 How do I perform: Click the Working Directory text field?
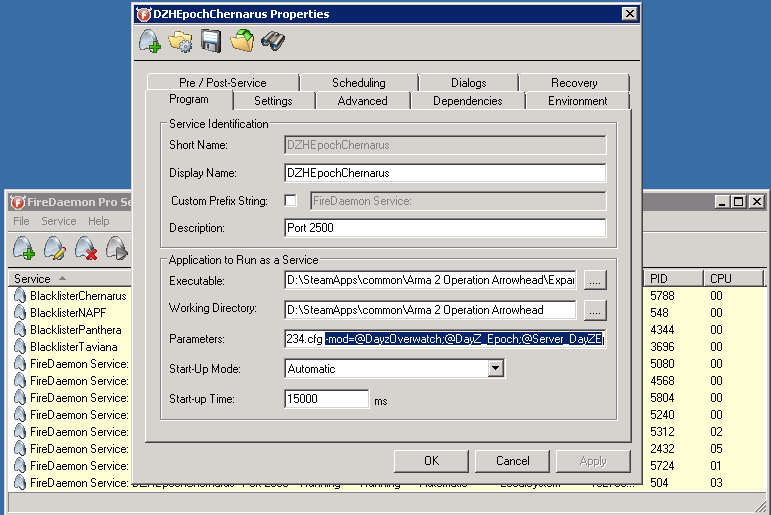coord(430,310)
